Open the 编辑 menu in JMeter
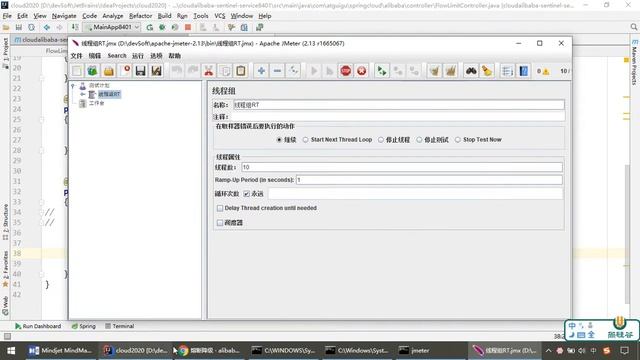Screen dimensions: 640x360 click(x=95, y=56)
